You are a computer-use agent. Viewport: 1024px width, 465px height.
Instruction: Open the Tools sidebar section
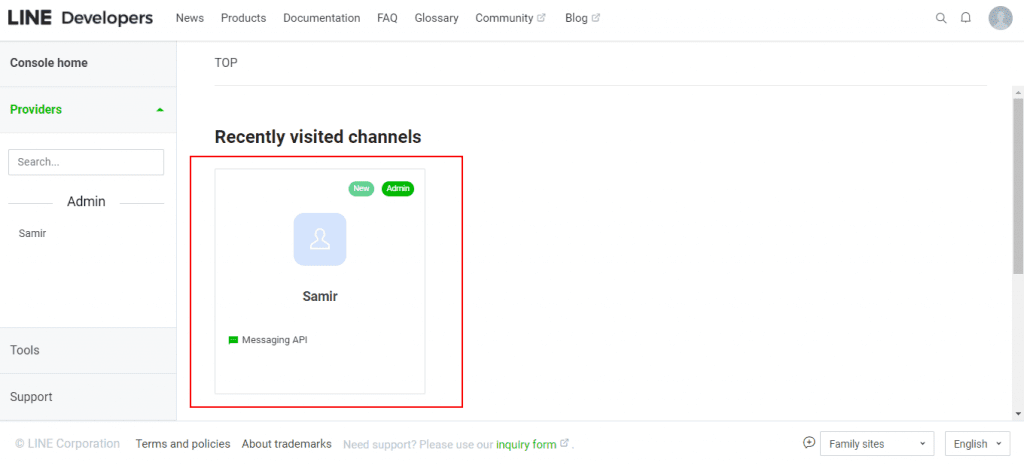[88, 350]
